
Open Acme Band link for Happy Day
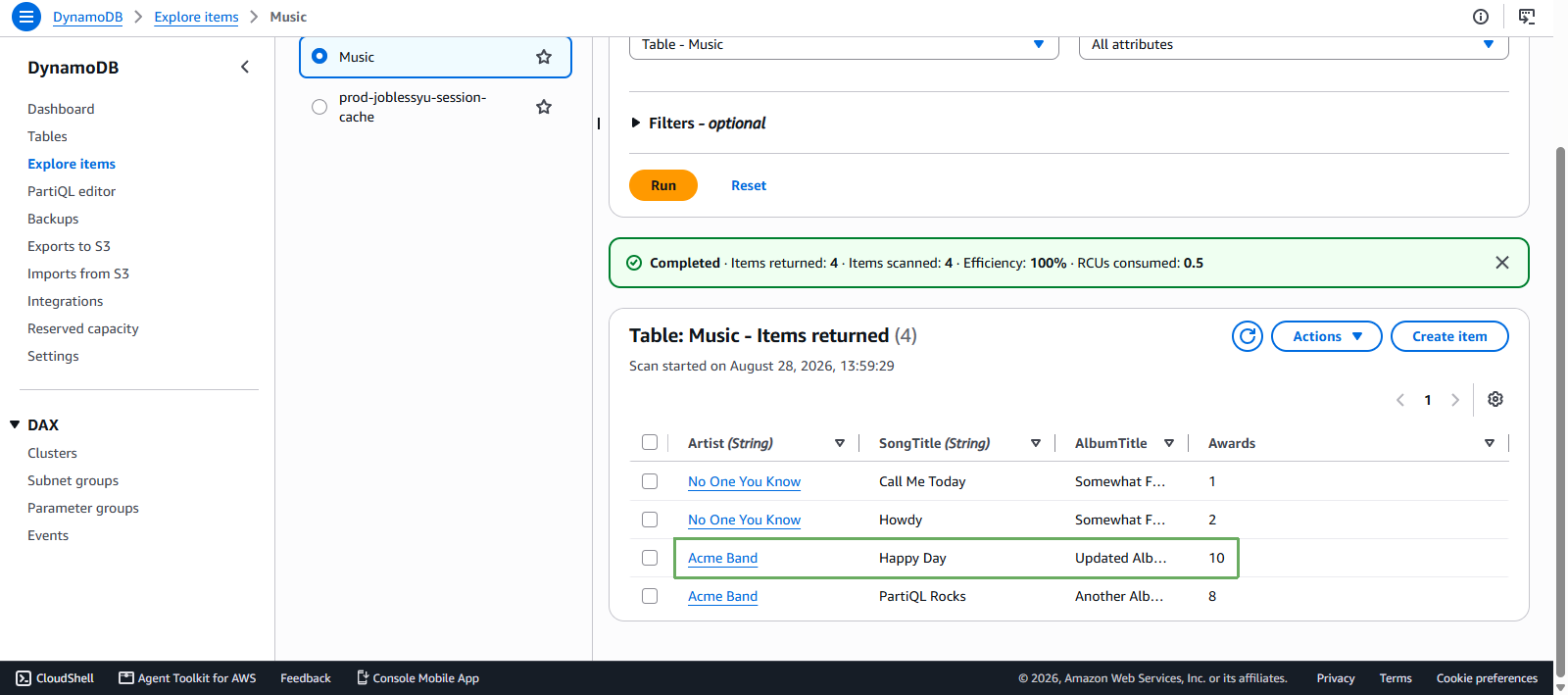pos(722,558)
